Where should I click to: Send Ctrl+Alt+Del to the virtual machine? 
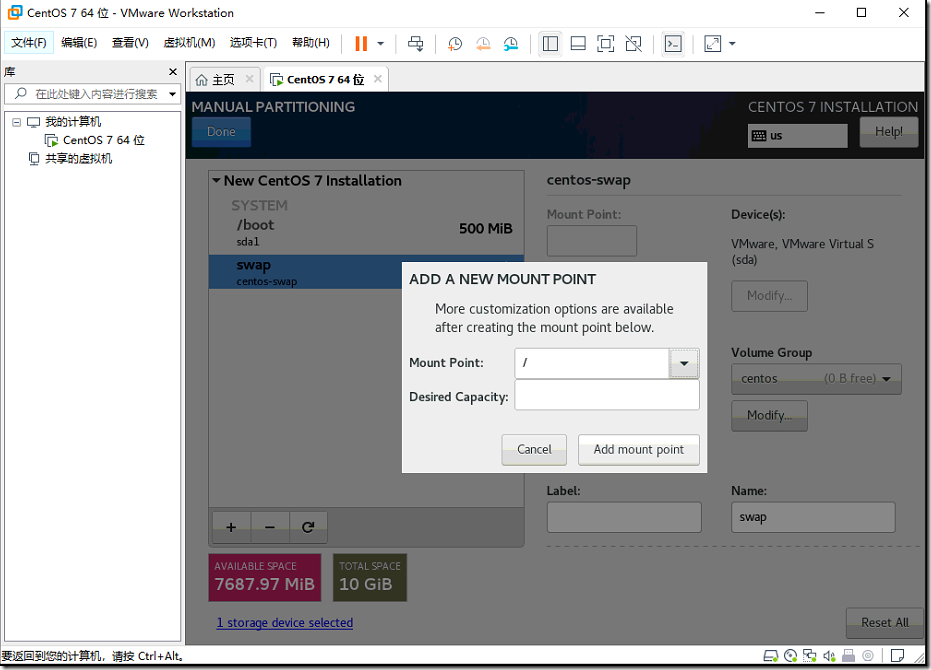point(416,43)
